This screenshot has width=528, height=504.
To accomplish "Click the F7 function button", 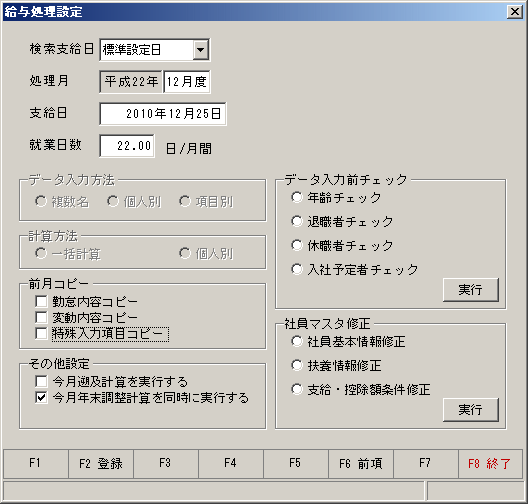I will pyautogui.click(x=426, y=463).
